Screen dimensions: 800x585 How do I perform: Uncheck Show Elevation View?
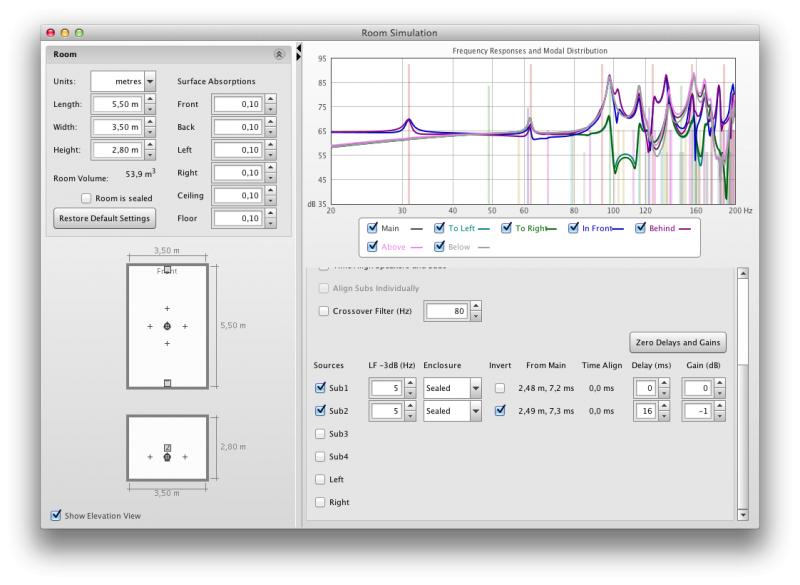56,516
